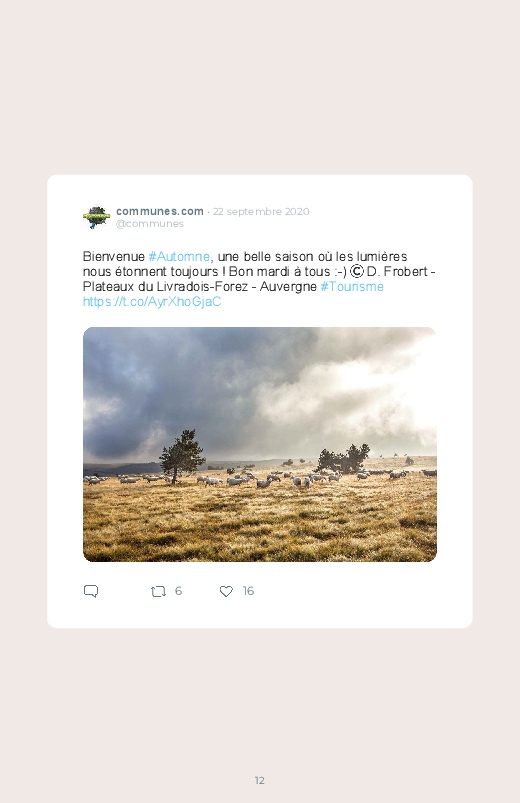Click the large lone tree in the photo

coord(181,455)
